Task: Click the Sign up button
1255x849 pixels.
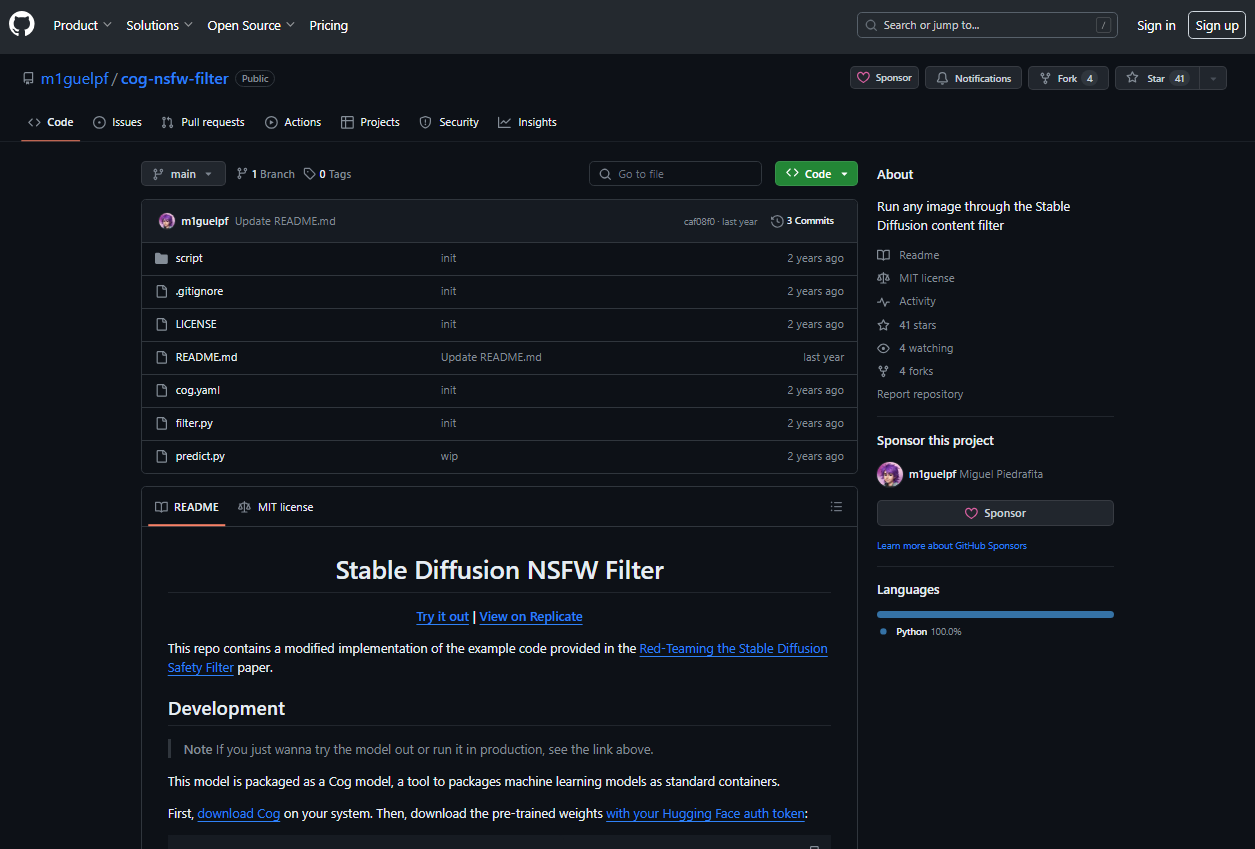Action: [x=1217, y=25]
